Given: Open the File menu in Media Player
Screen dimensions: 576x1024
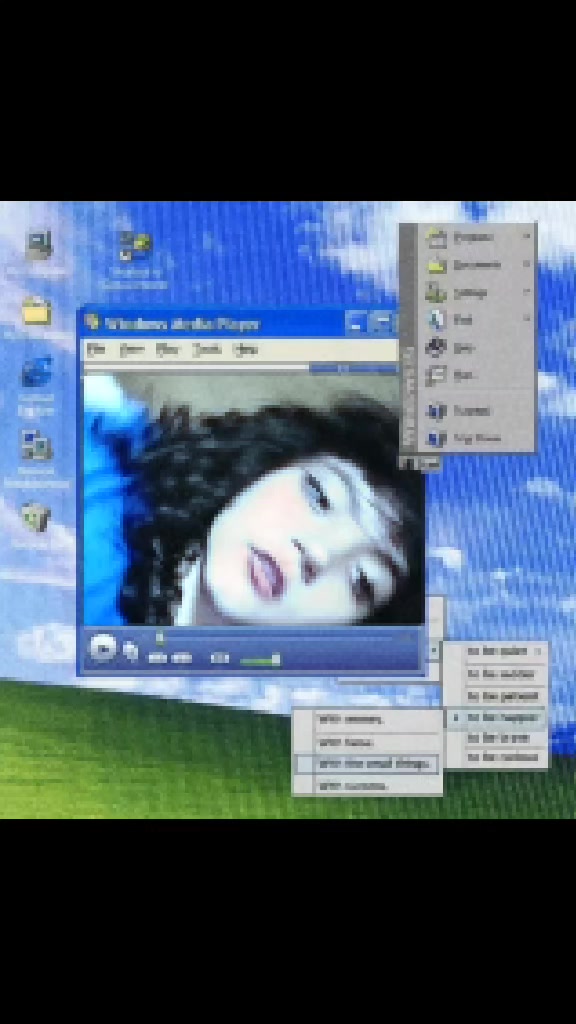Looking at the screenshot, I should pos(96,350).
